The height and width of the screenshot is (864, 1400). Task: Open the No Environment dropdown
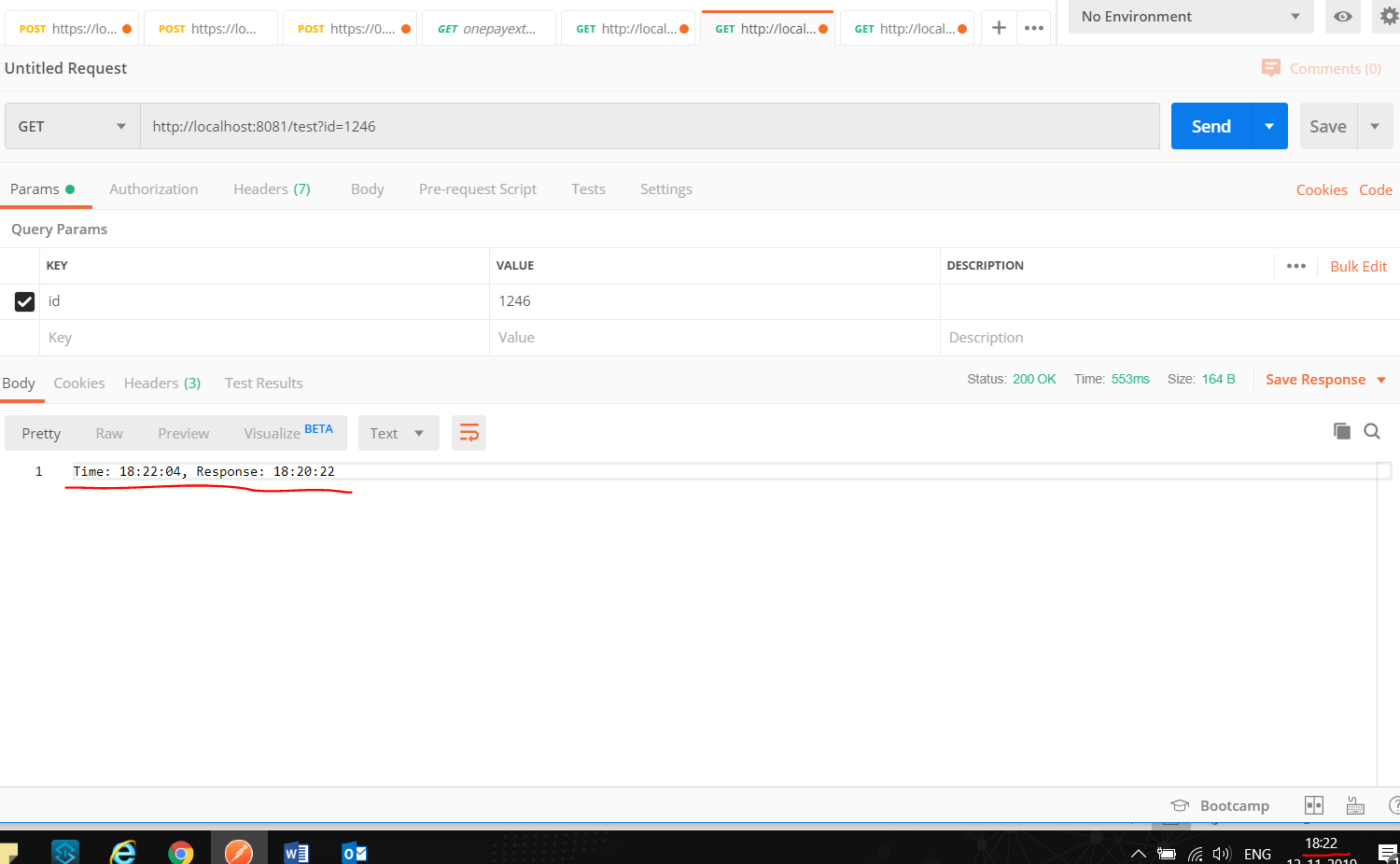coord(1190,17)
